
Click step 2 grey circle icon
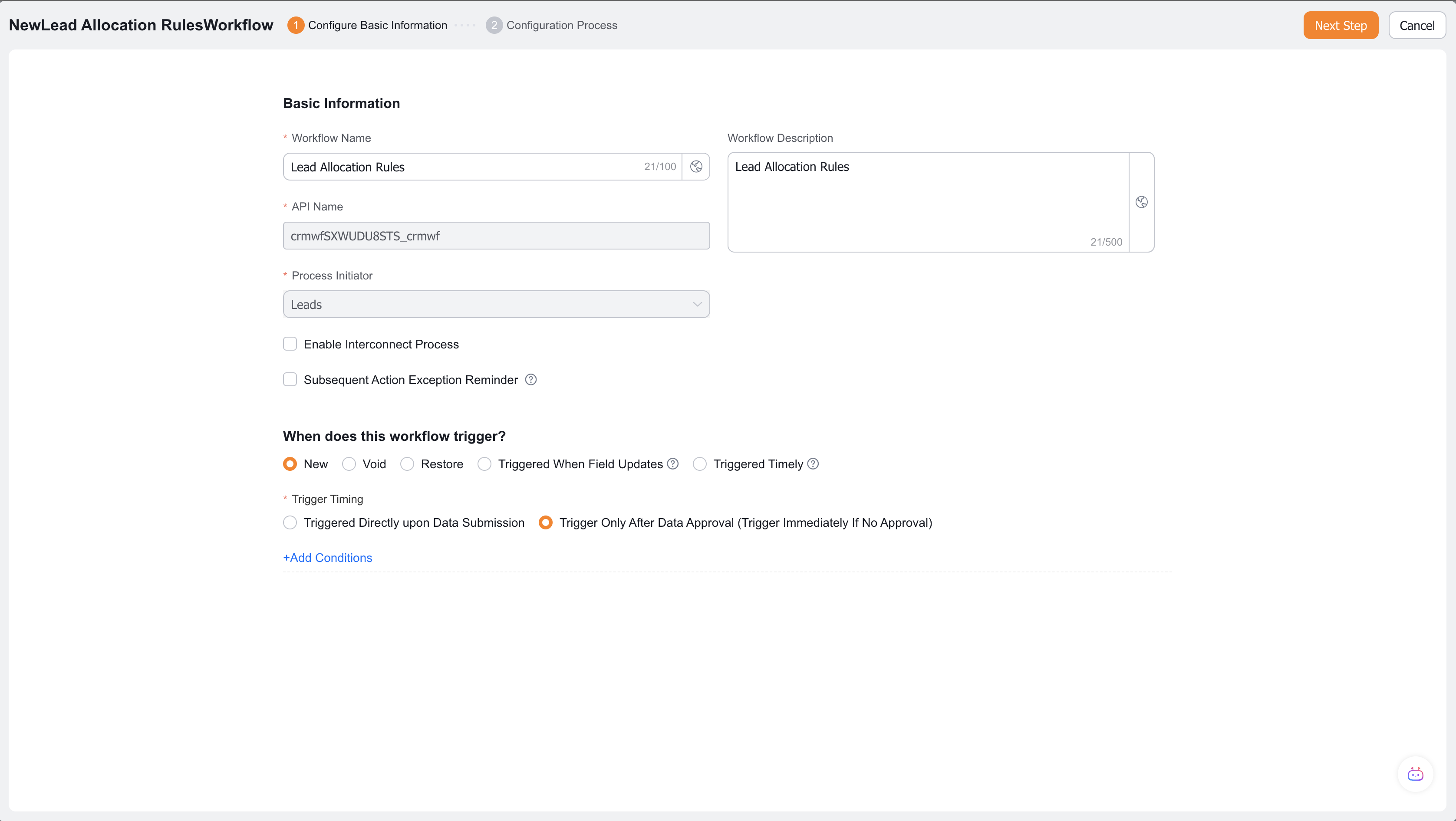[x=494, y=26]
